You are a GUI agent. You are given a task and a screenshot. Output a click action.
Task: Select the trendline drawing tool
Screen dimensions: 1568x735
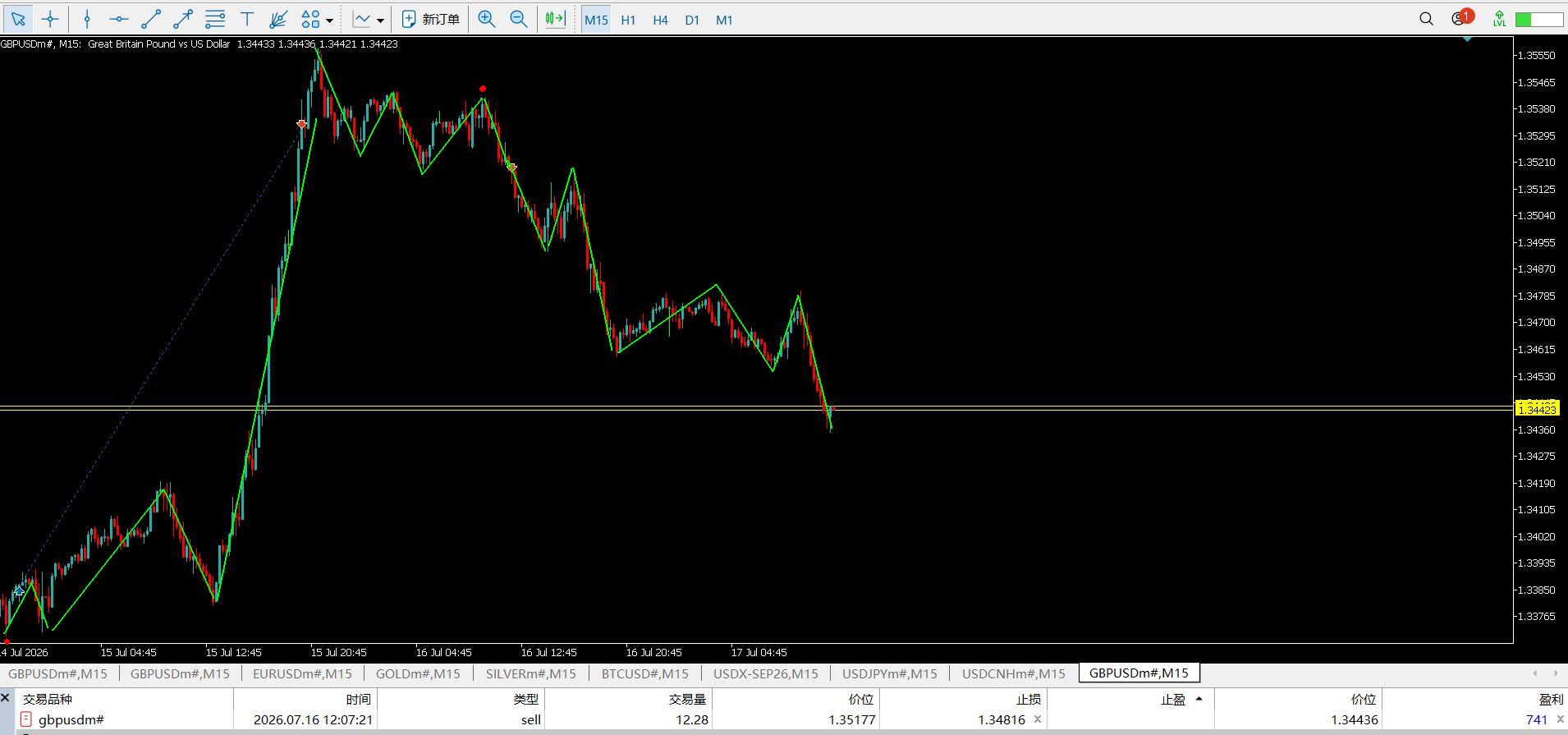pos(151,19)
